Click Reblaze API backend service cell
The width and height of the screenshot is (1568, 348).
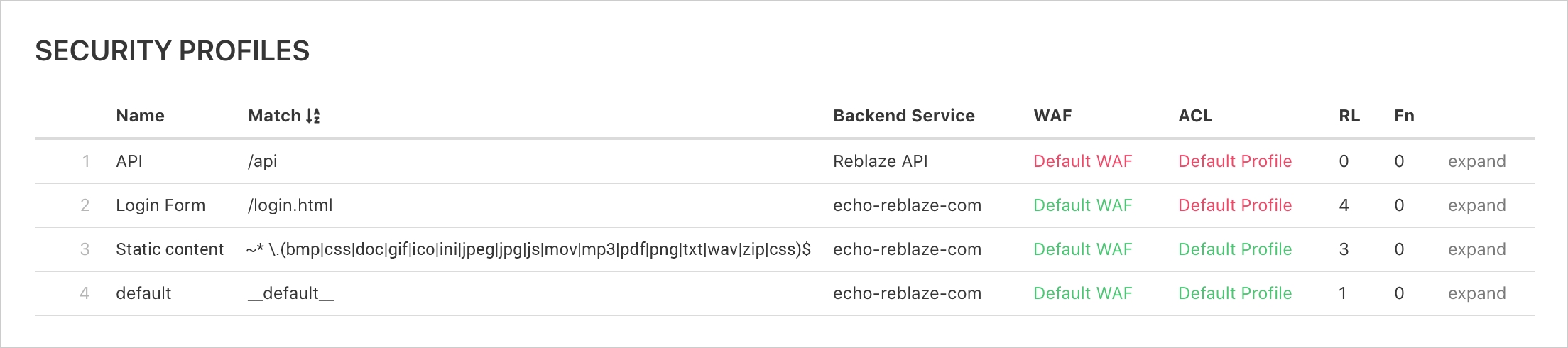pyautogui.click(x=880, y=161)
